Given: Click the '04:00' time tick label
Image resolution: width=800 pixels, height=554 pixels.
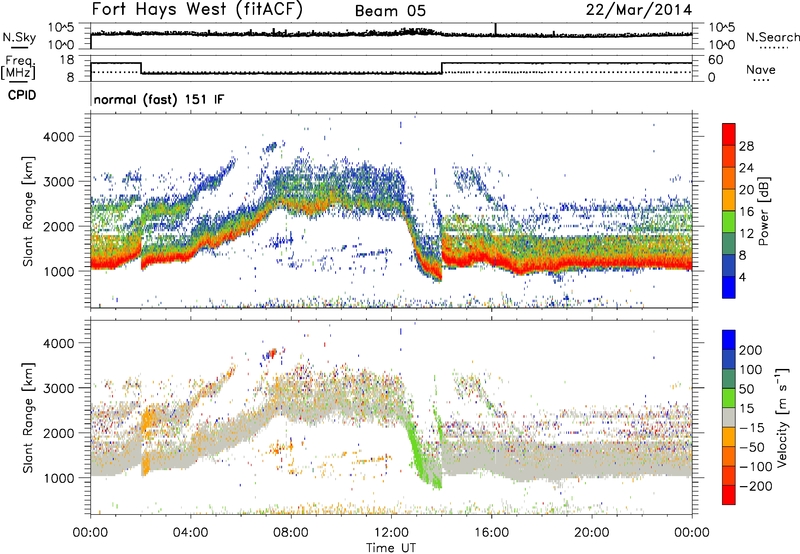Looking at the screenshot, I should 191,533.
